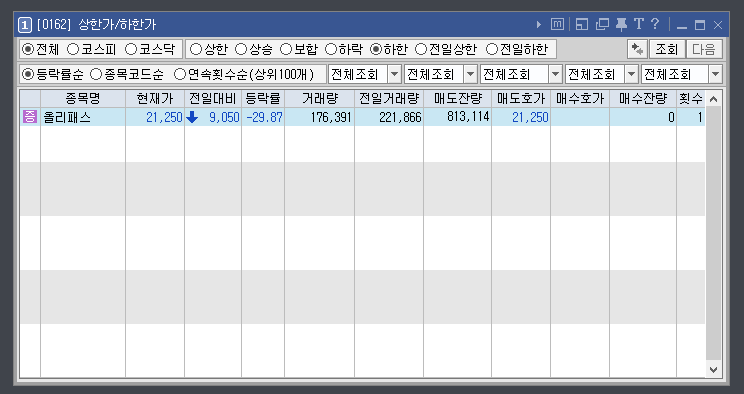744x394 pixels.
Task: Click the scroll up arrow of the list
Action: pyautogui.click(x=713, y=99)
